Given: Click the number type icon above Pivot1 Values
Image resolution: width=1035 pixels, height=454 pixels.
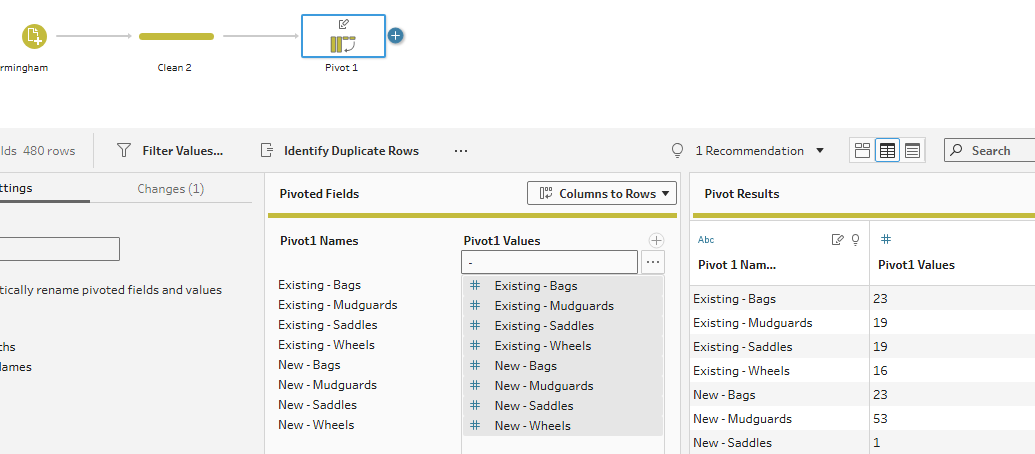Looking at the screenshot, I should pos(885,239).
